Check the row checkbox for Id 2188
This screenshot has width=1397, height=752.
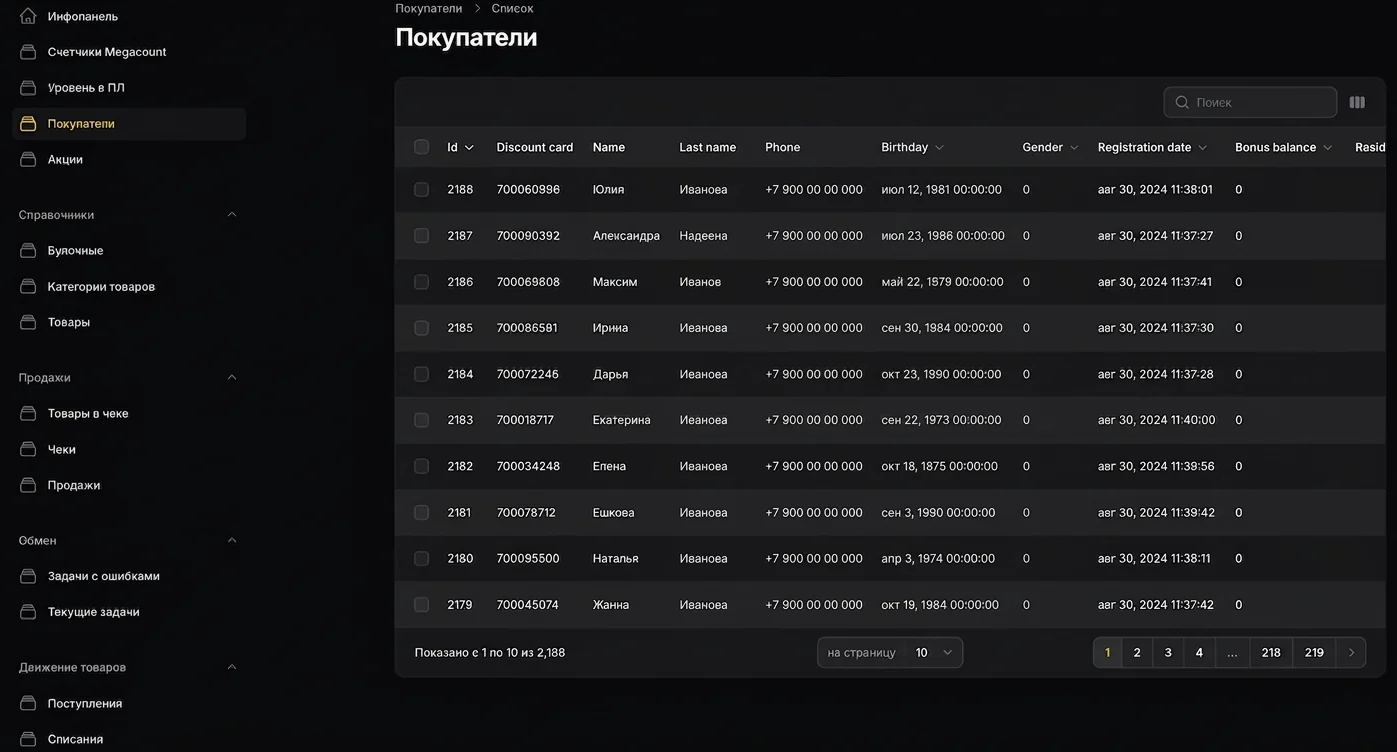[421, 189]
